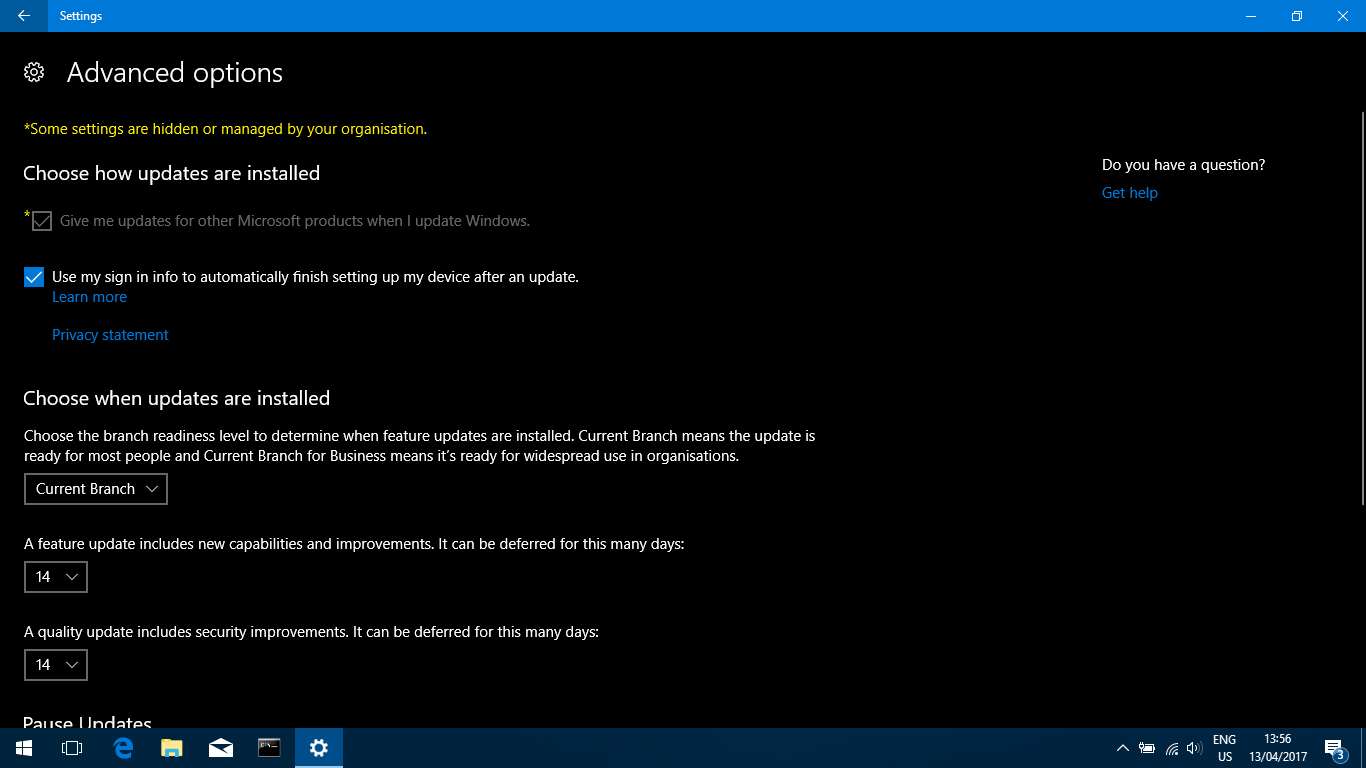
Task: Click the back arrow in Settings title bar
Action: tap(23, 16)
